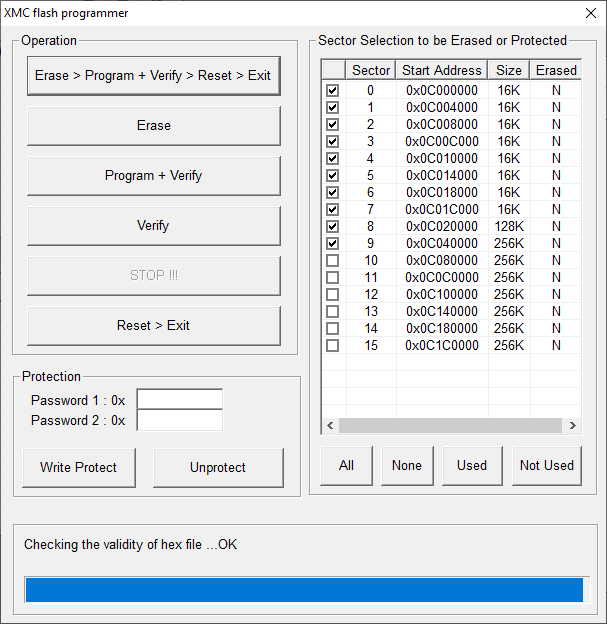Select Not Used sectors button
Image resolution: width=607 pixels, height=624 pixels.
(x=547, y=466)
